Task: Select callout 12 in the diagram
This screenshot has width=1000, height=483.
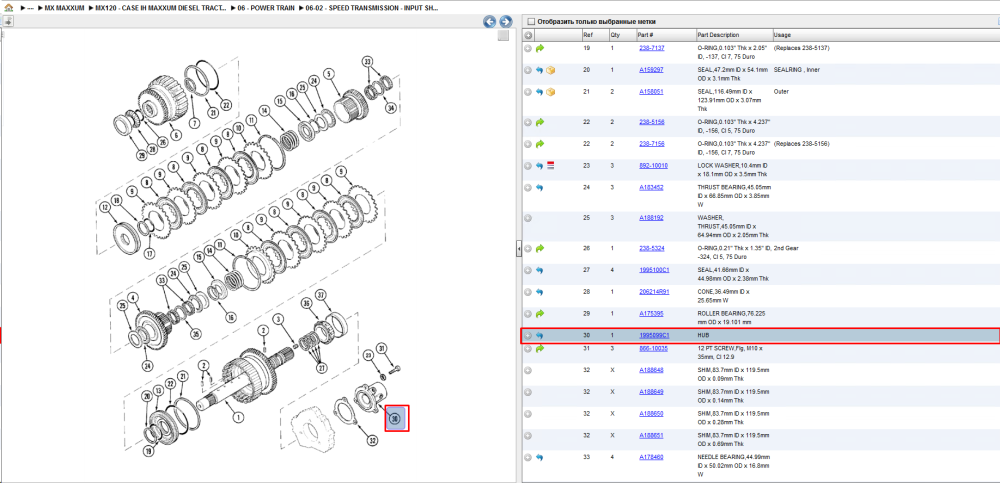Action: pyautogui.click(x=105, y=207)
